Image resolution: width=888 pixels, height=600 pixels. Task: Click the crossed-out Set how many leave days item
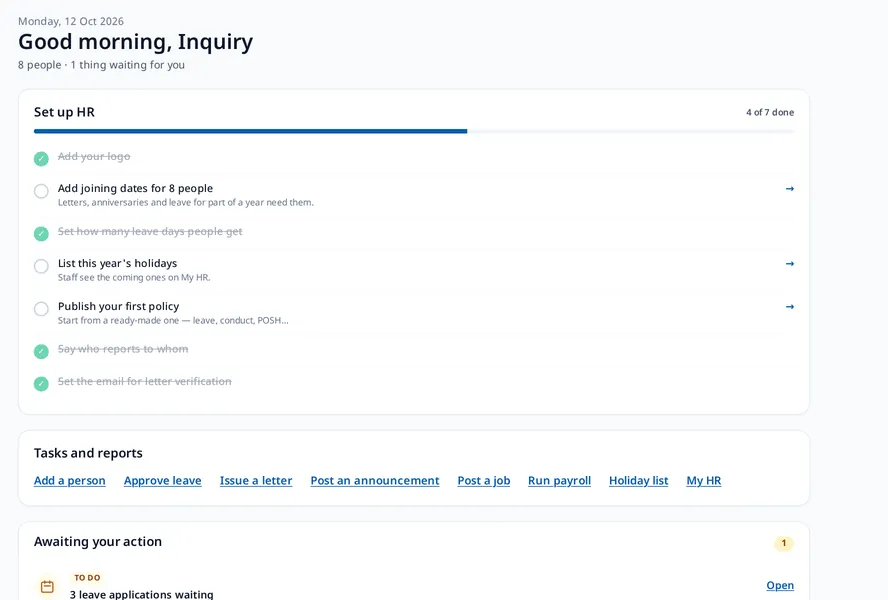click(150, 231)
